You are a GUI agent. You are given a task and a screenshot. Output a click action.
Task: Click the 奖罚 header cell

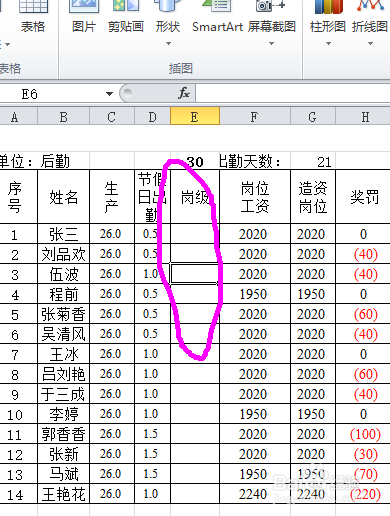click(363, 197)
